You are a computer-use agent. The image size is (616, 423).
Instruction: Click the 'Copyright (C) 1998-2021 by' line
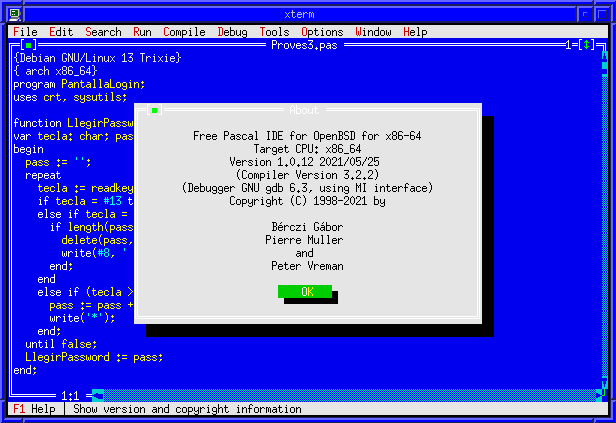[307, 201]
